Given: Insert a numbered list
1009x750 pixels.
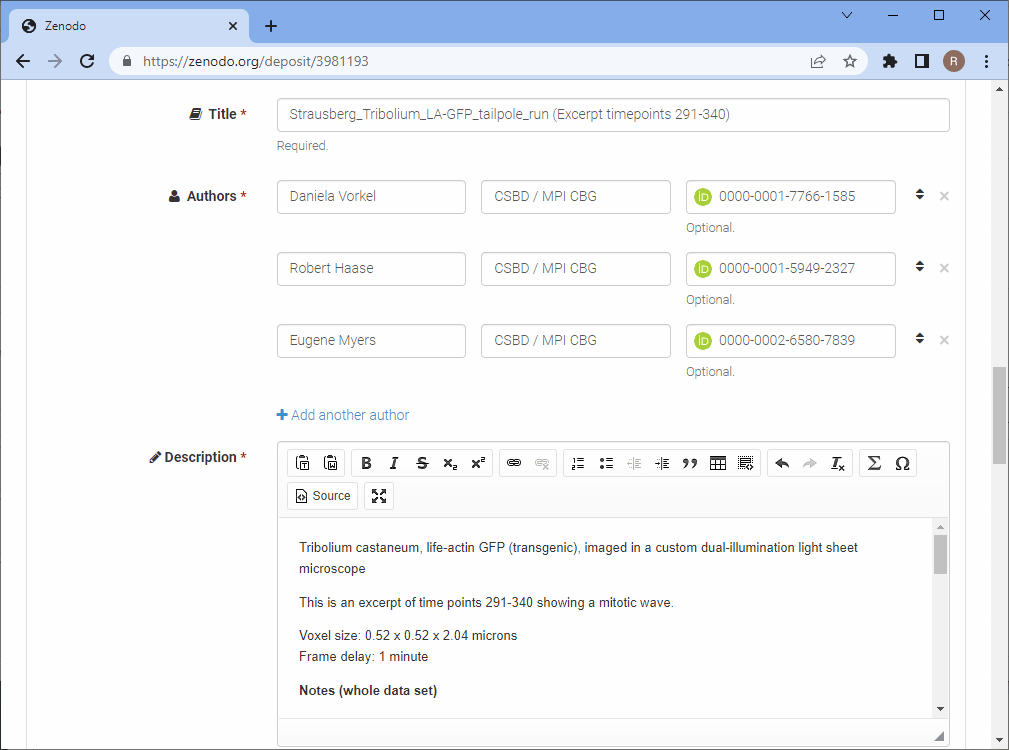Looking at the screenshot, I should coord(578,463).
